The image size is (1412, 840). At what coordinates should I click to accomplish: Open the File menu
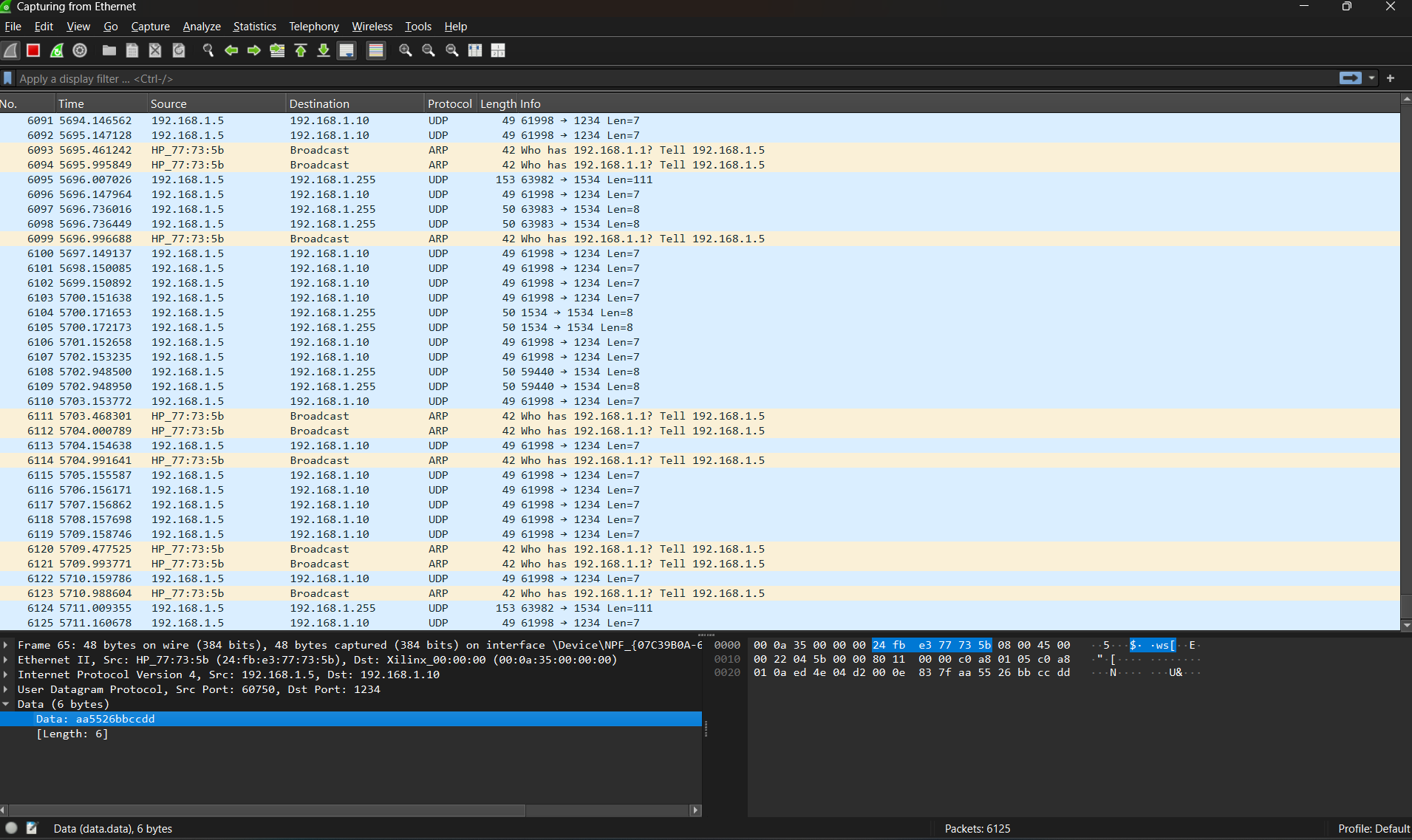(x=13, y=26)
